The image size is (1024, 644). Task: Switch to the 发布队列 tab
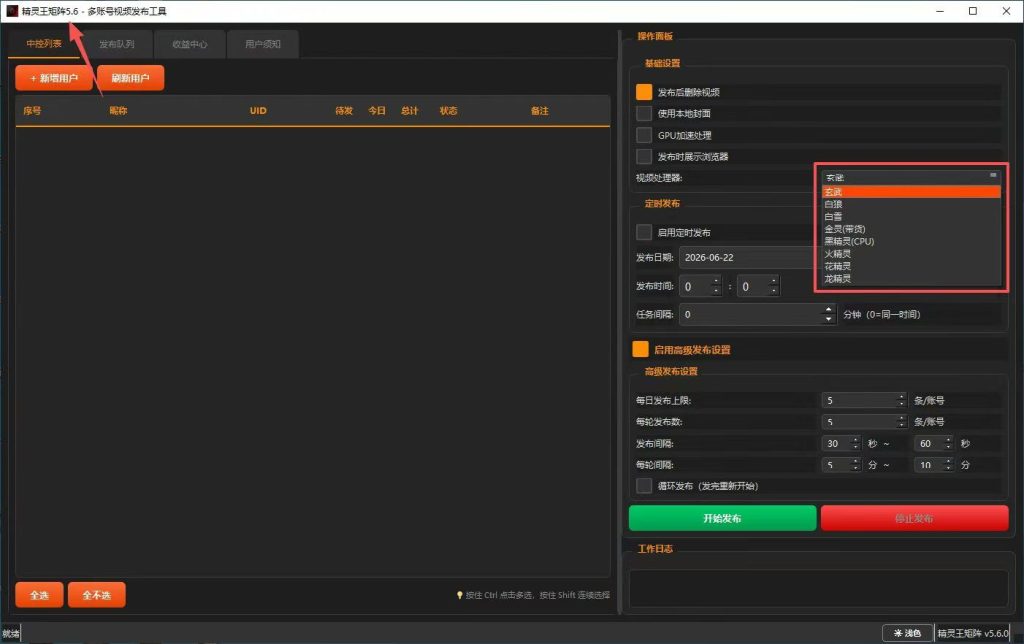click(117, 44)
